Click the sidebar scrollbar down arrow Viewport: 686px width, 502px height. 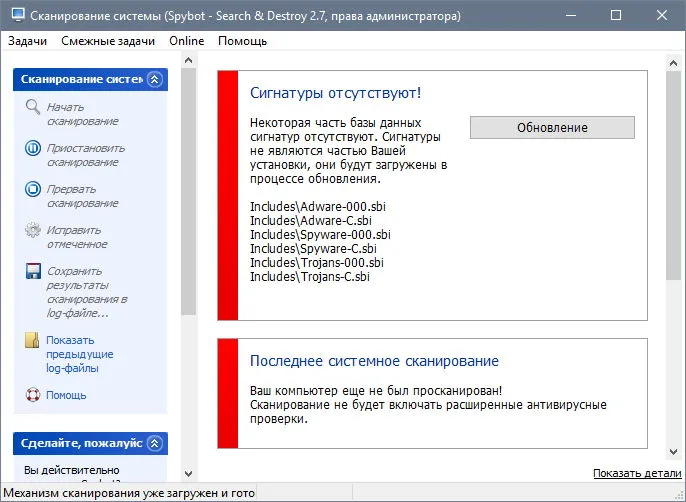tap(189, 474)
